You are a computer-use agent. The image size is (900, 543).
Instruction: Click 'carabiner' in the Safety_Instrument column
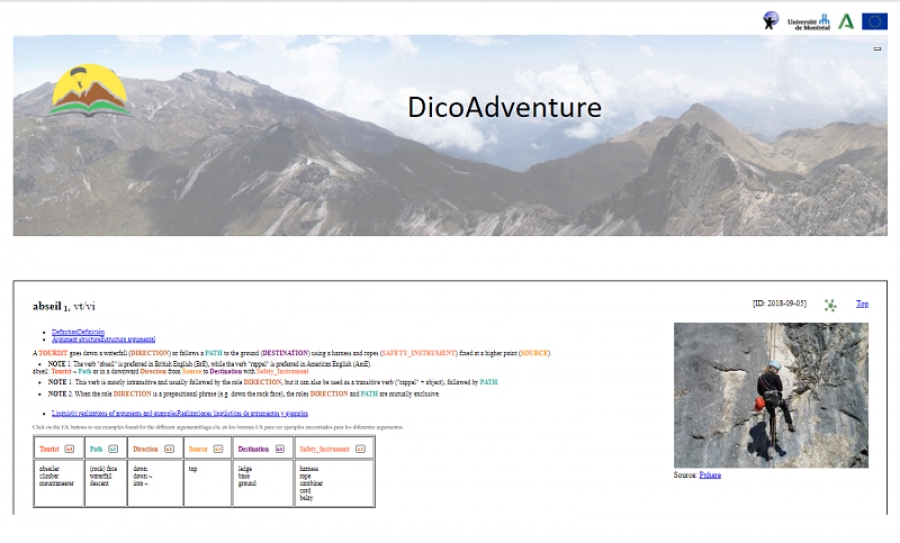coord(311,483)
